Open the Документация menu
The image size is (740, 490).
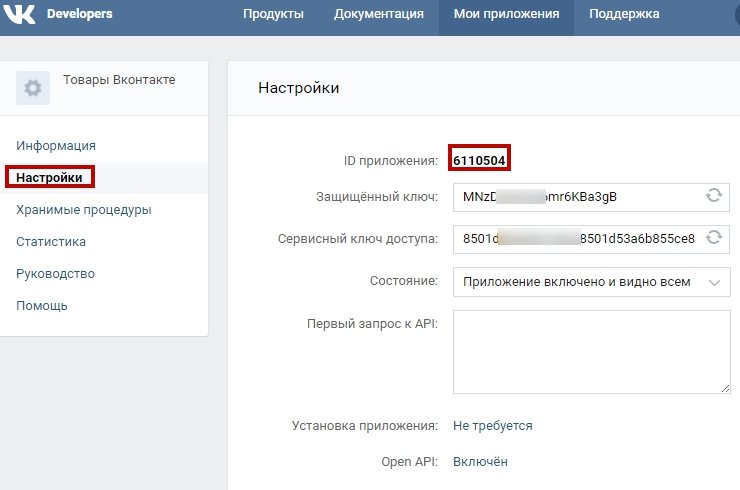[378, 14]
